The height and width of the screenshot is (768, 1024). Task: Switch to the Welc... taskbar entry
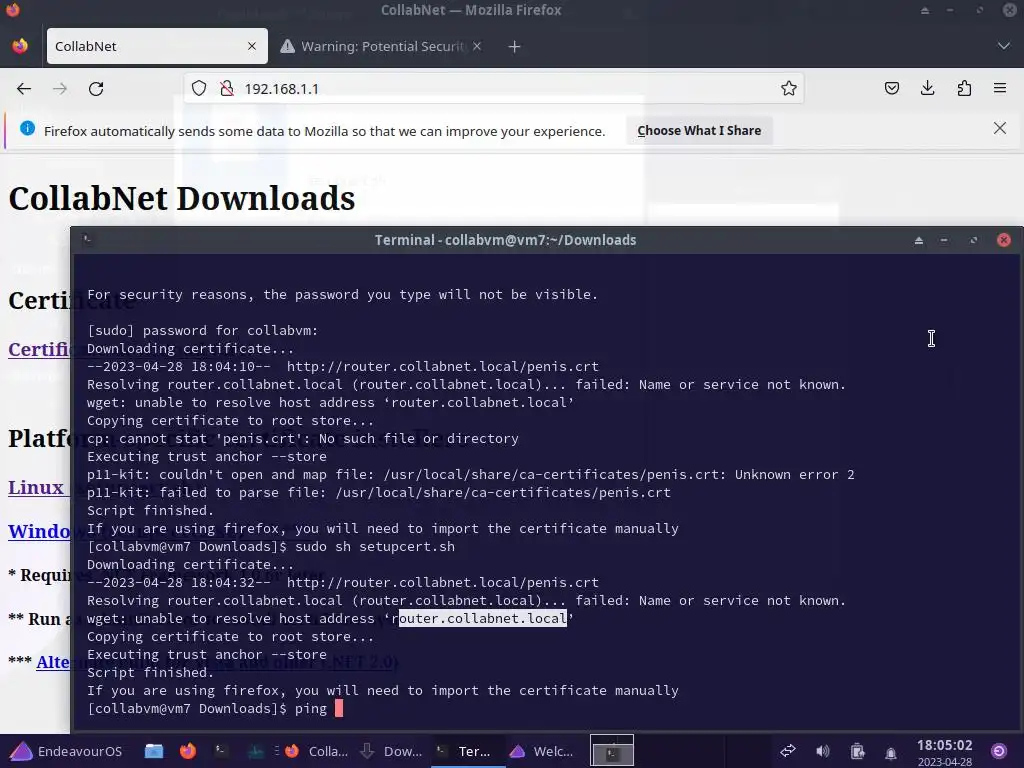click(542, 752)
